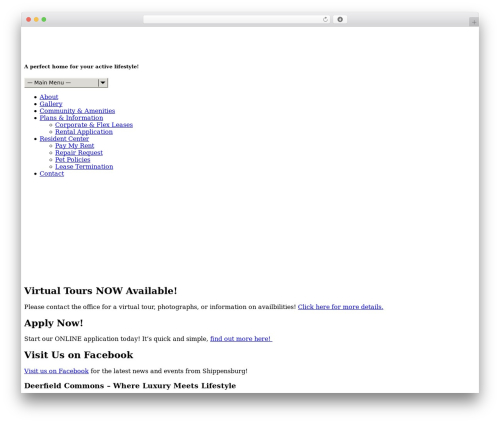Open the 'Visit us on Facebook' link
The width and height of the screenshot is (500, 423).
point(56,371)
